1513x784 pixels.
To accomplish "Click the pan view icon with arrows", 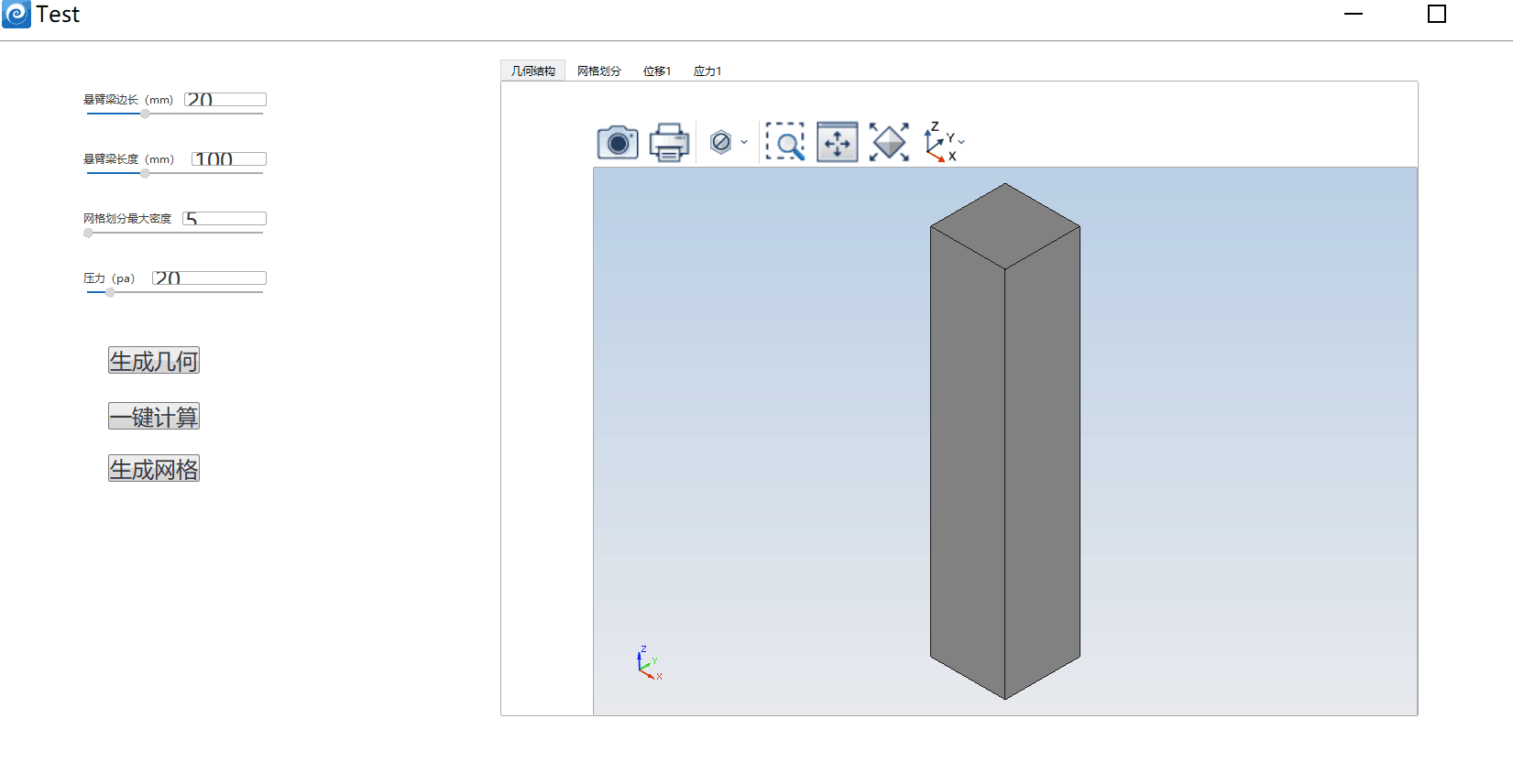I will [x=838, y=142].
